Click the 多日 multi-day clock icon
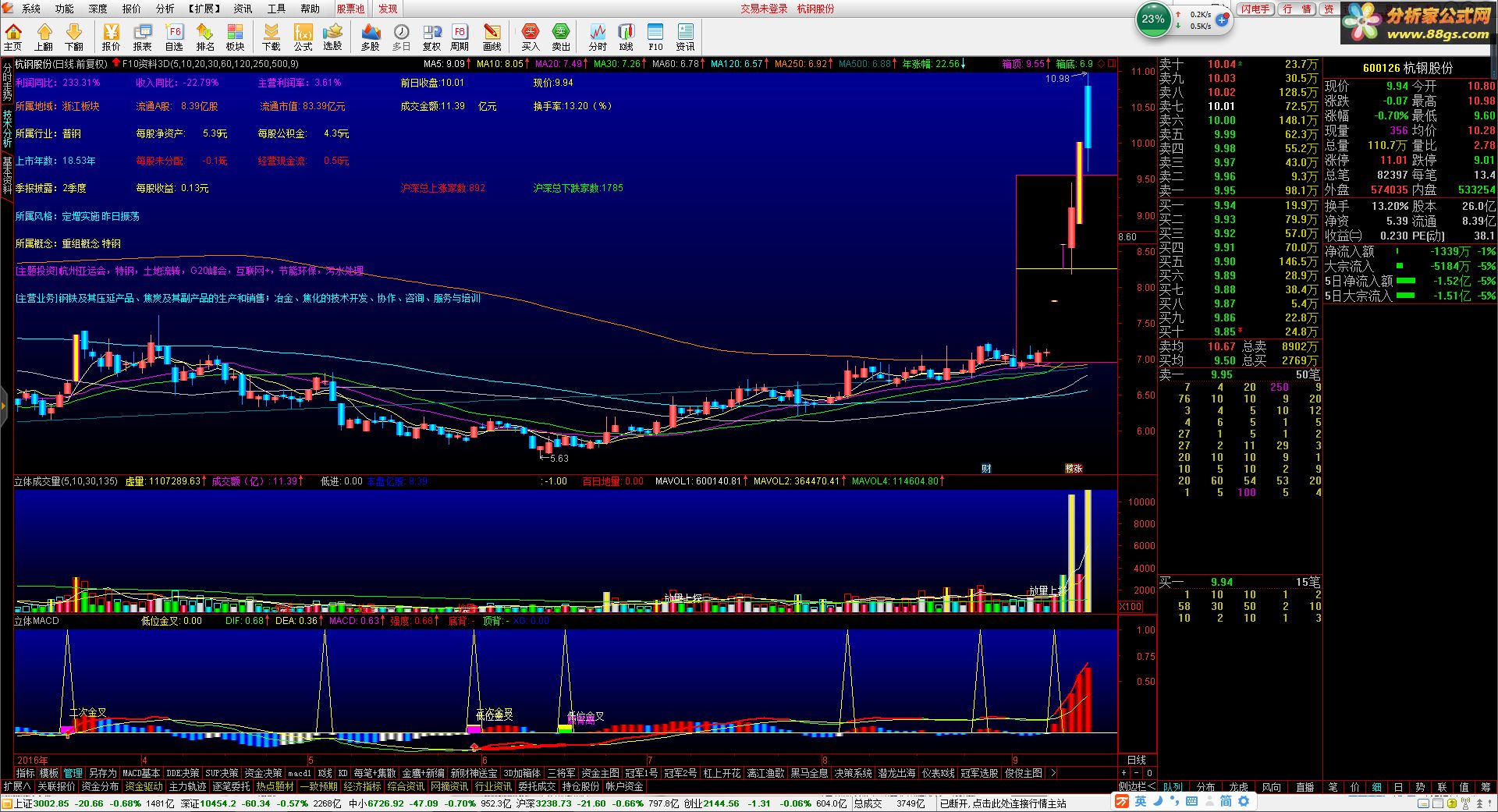 tap(402, 37)
